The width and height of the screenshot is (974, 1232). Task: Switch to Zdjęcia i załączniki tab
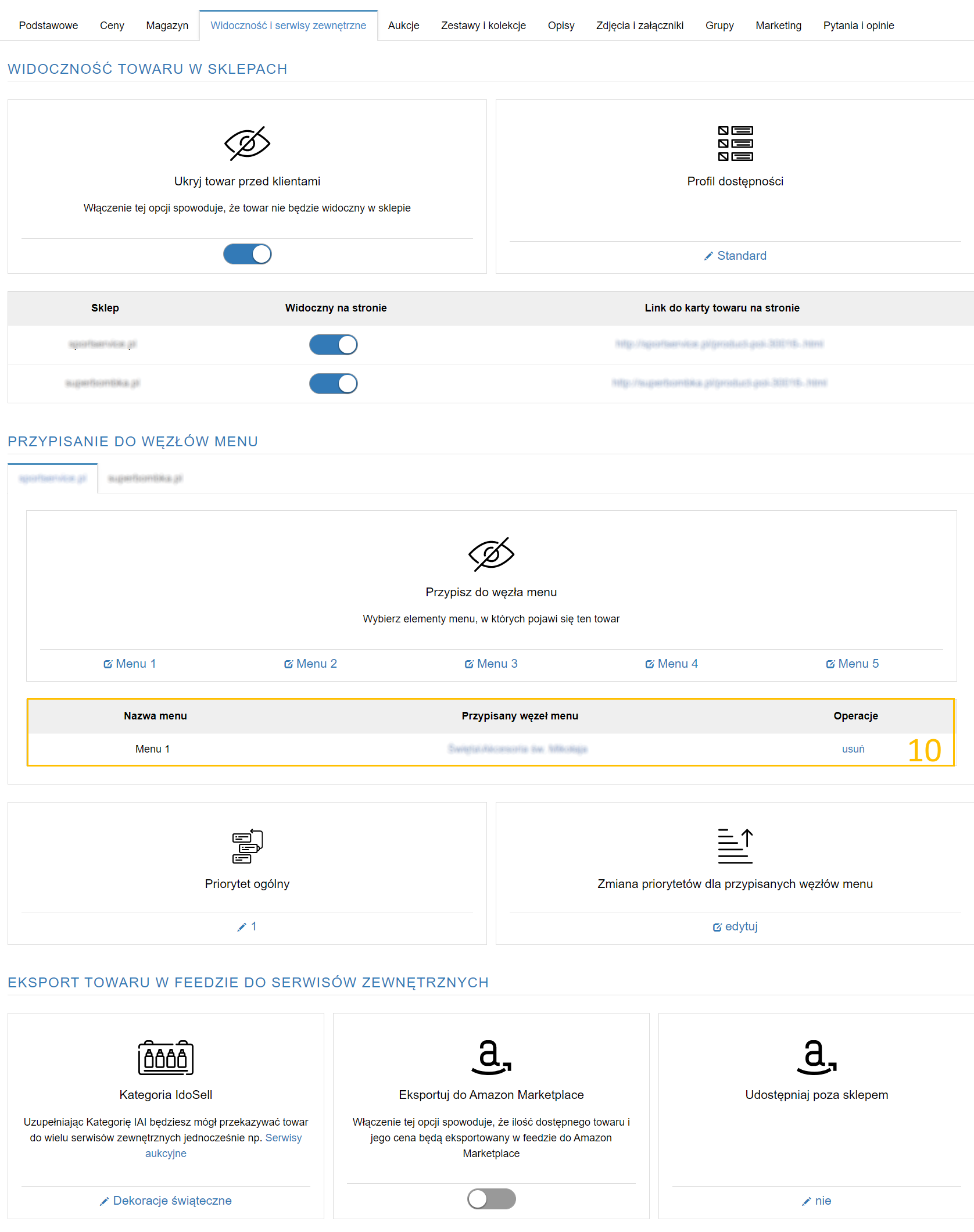(639, 26)
